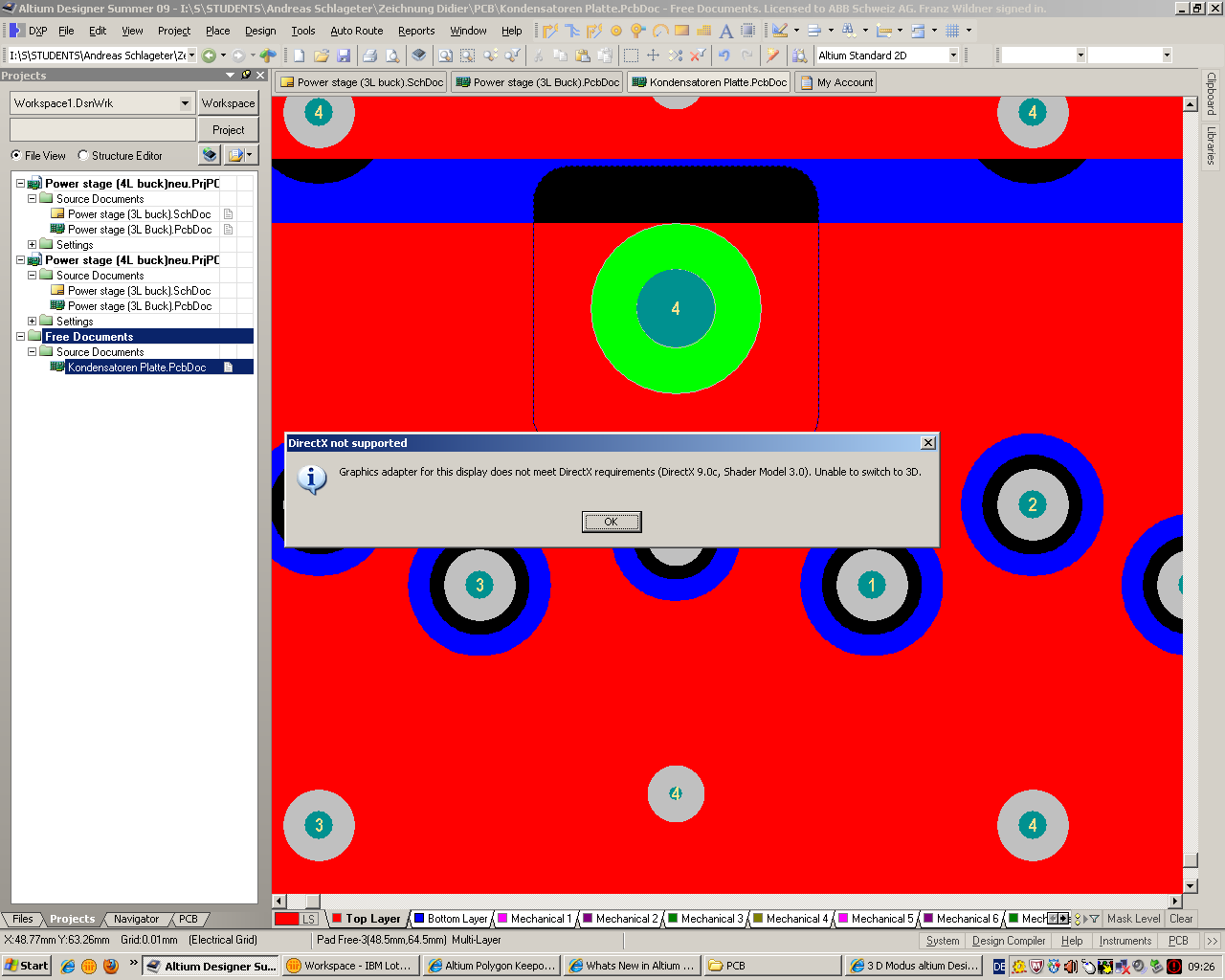The width and height of the screenshot is (1225, 980).
Task: Click the new document toolbar icon
Action: (300, 56)
